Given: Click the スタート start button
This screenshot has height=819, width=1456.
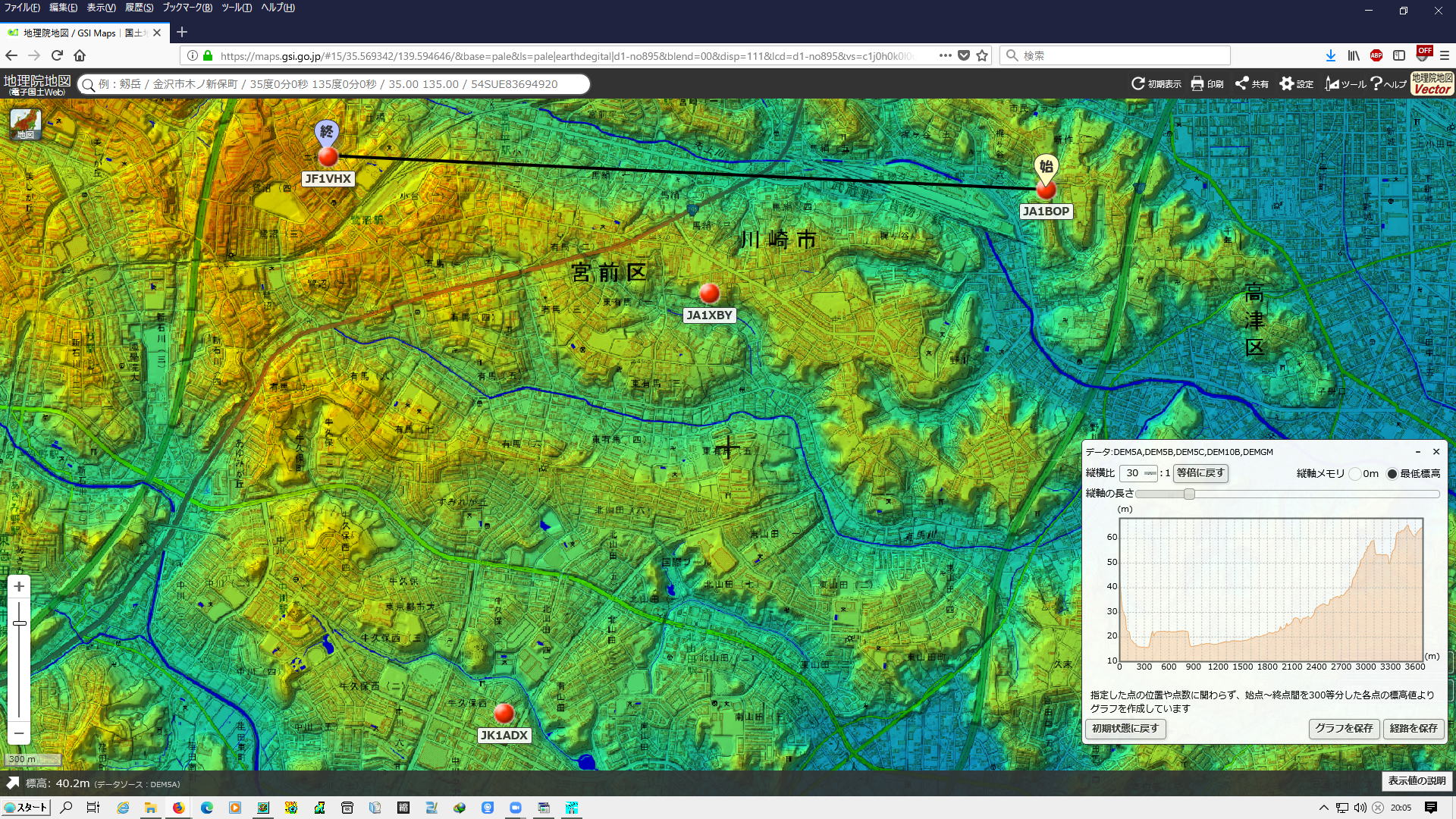Looking at the screenshot, I should pos(26,808).
